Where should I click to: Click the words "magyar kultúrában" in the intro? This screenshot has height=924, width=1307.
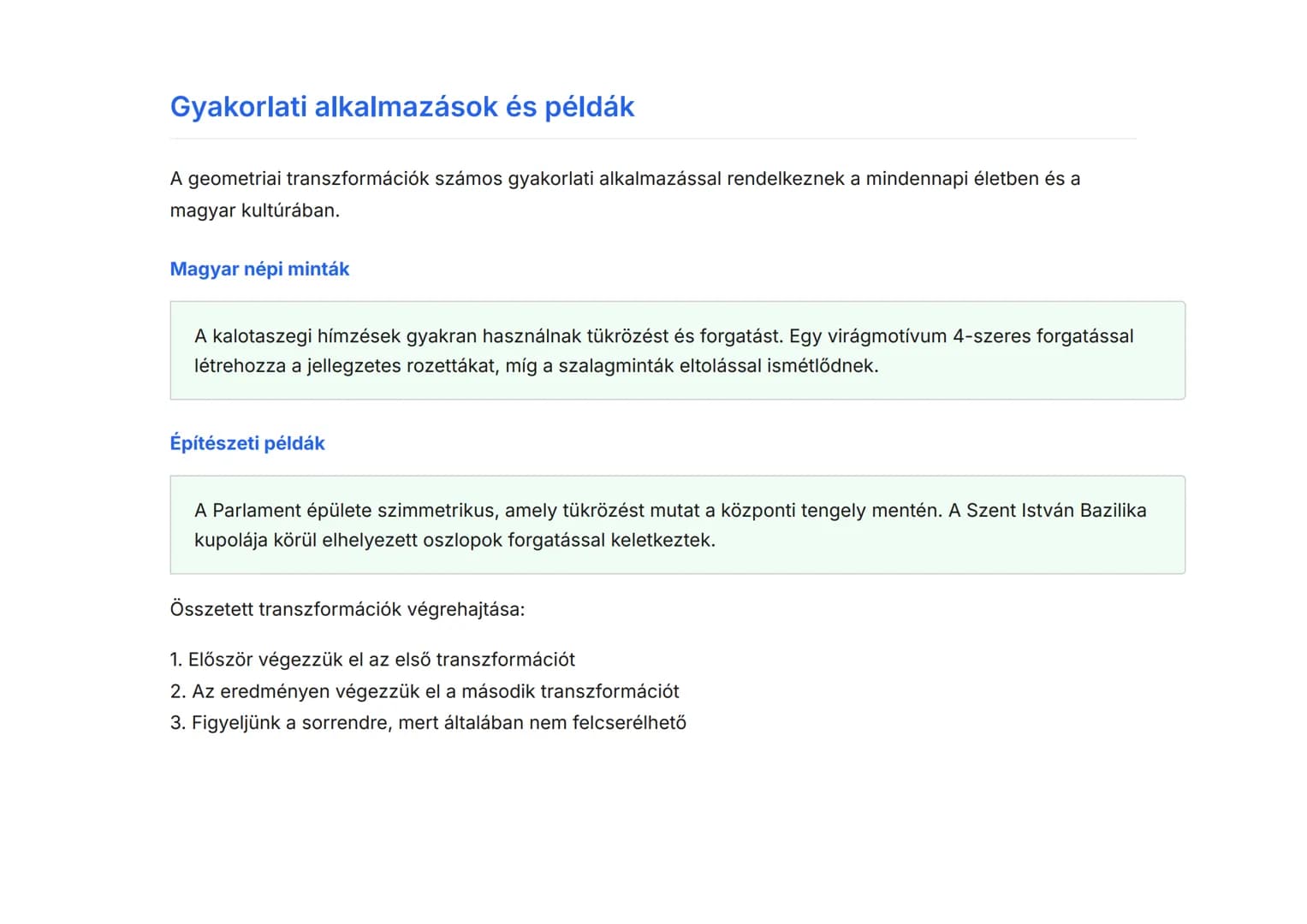click(x=254, y=210)
